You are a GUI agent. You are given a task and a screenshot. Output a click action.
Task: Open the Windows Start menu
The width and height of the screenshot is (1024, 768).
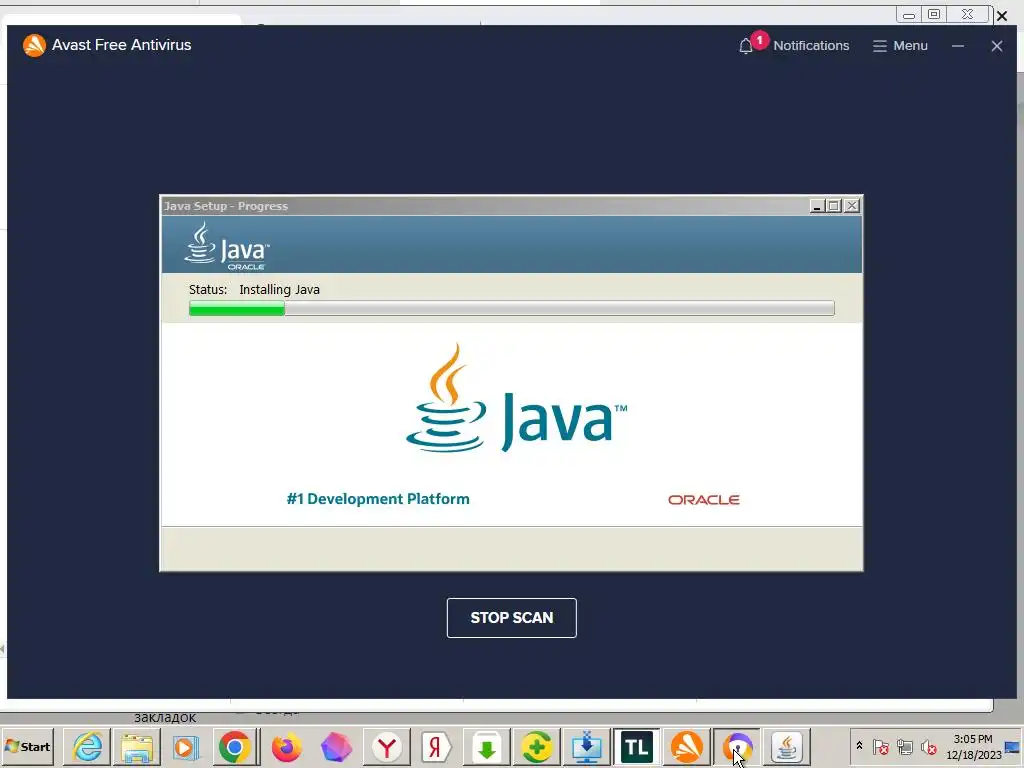pos(27,746)
